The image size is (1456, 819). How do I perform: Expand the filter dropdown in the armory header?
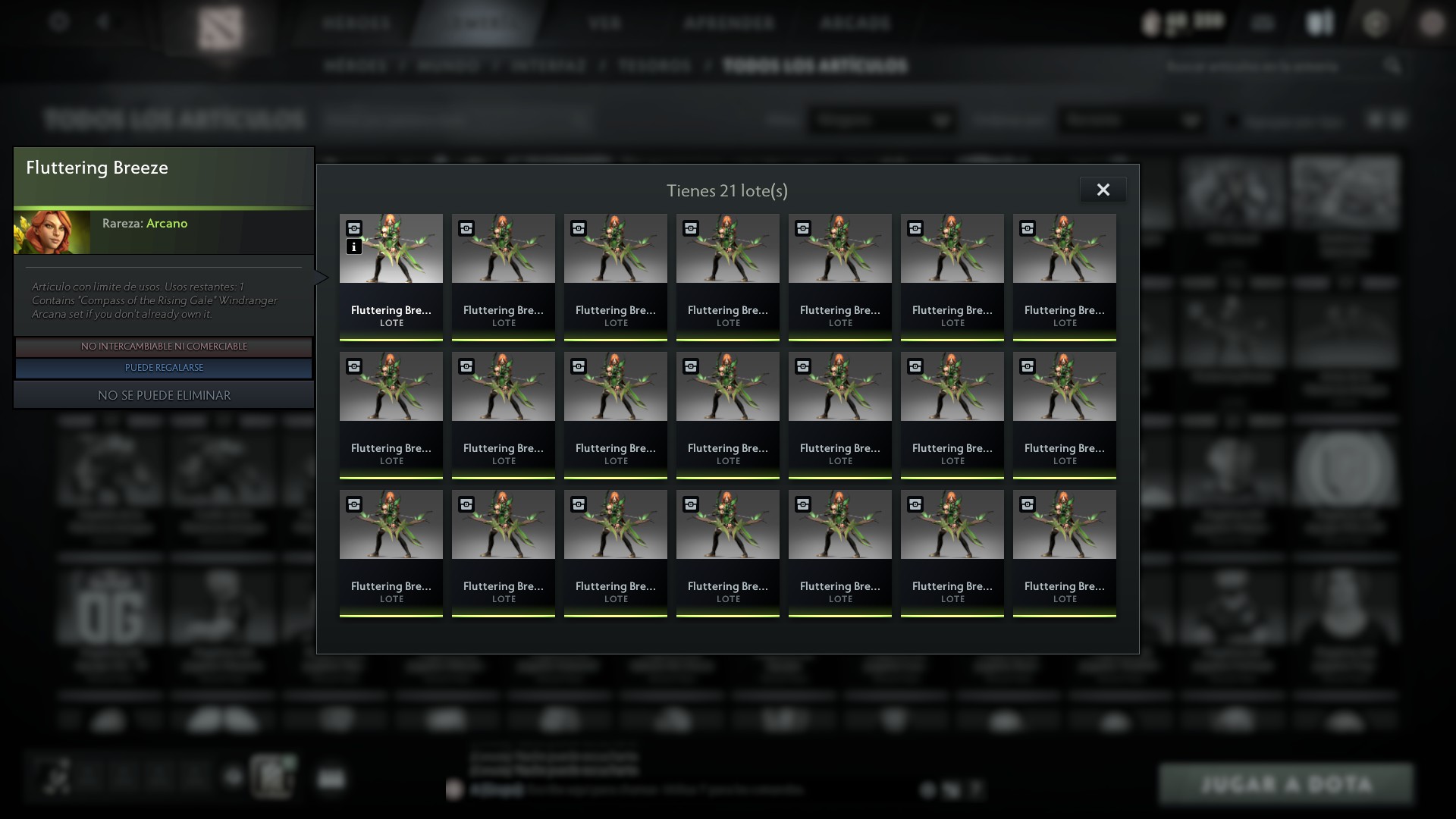click(881, 121)
